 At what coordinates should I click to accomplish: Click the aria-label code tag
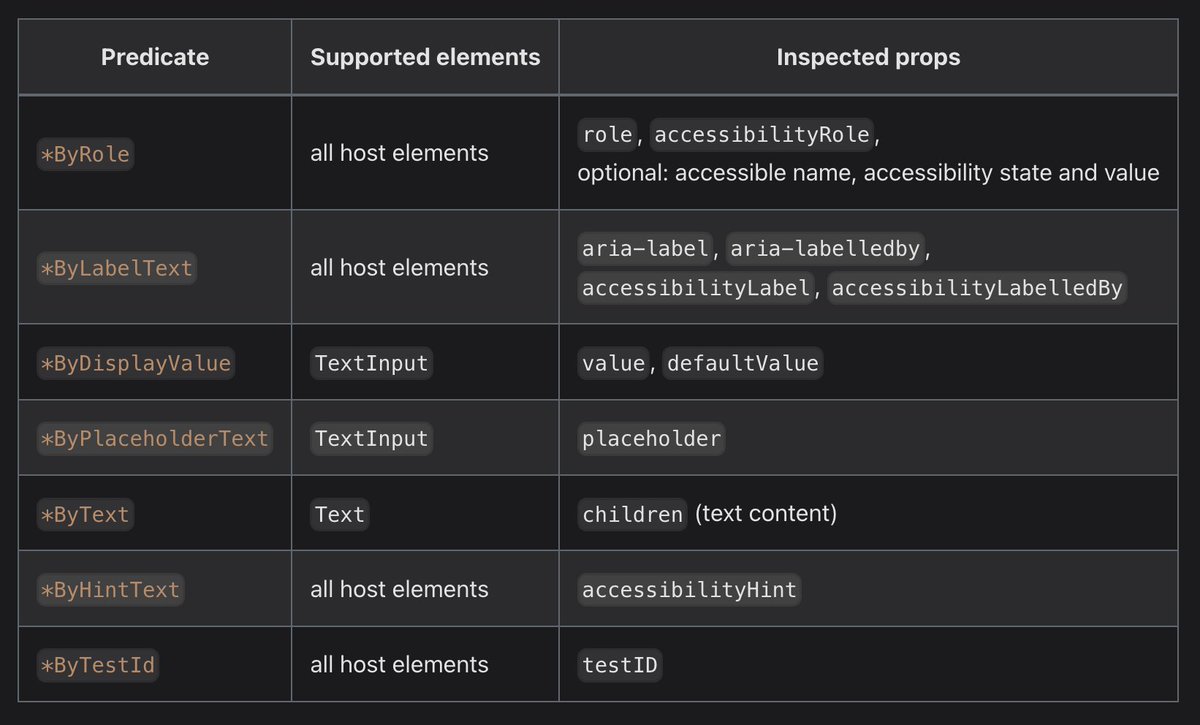click(x=646, y=248)
